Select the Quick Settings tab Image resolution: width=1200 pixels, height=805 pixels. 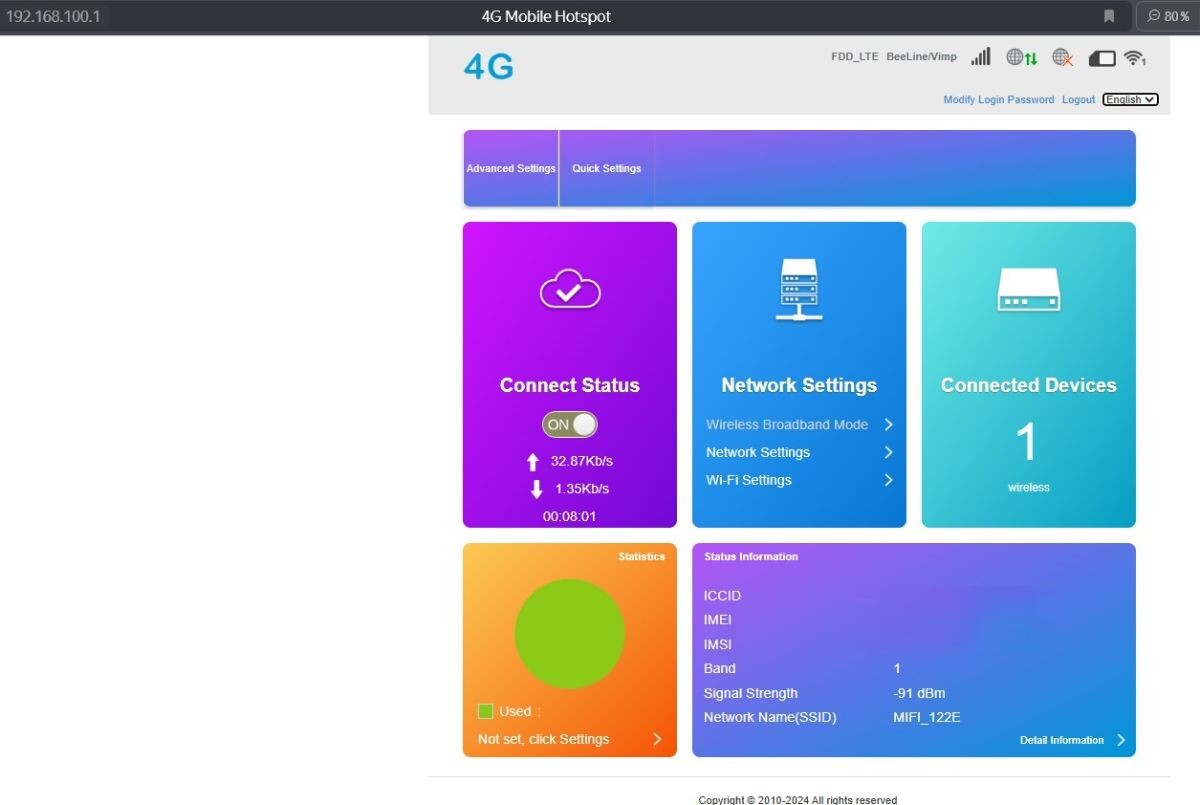[606, 168]
